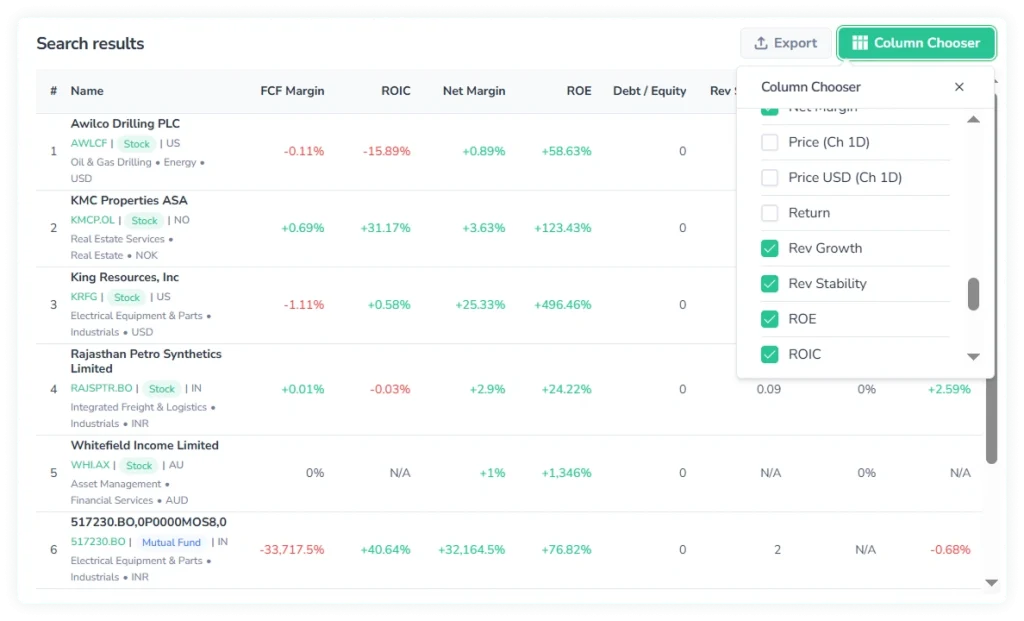1024x621 pixels.
Task: Disable the Rev Growth column
Action: coord(770,248)
